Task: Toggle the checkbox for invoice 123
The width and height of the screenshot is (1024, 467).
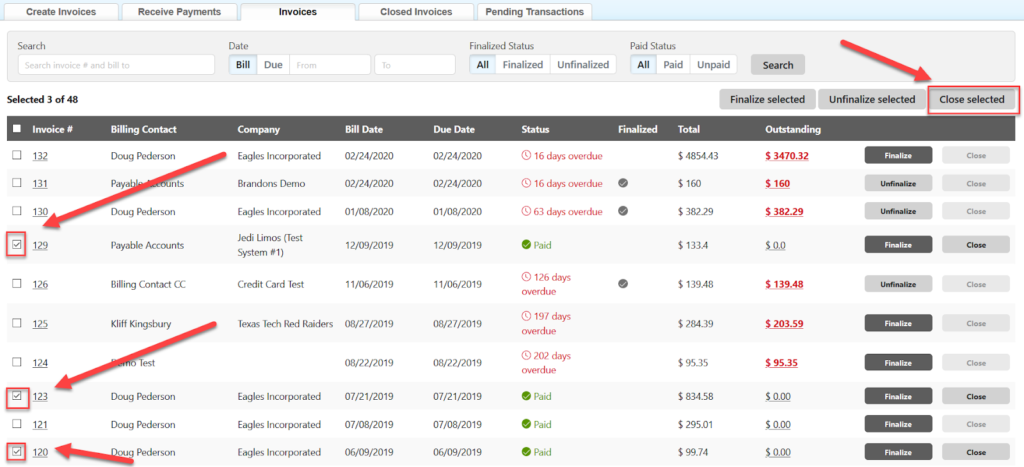Action: point(16,397)
